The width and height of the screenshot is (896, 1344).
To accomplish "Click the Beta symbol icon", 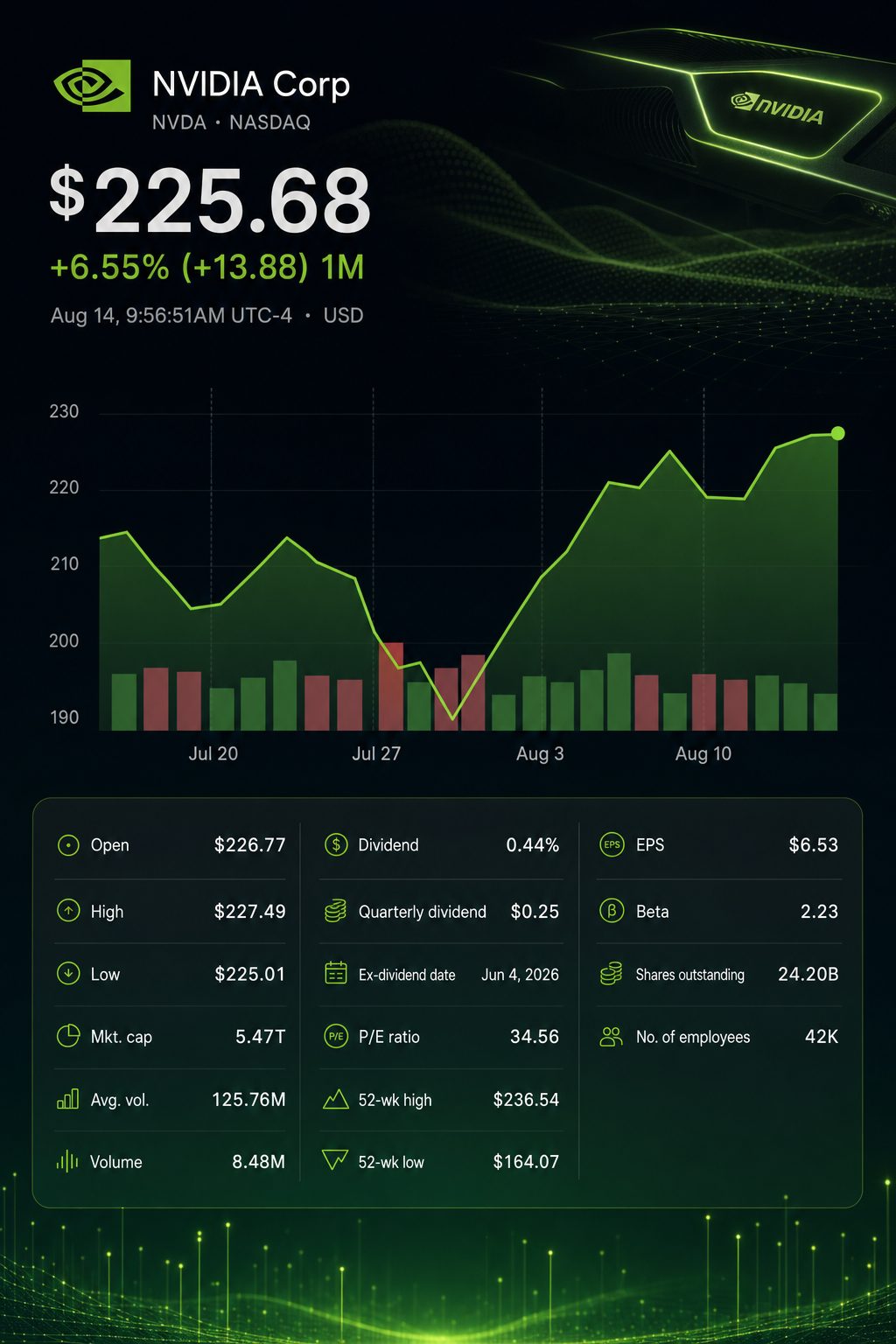I will [x=612, y=911].
